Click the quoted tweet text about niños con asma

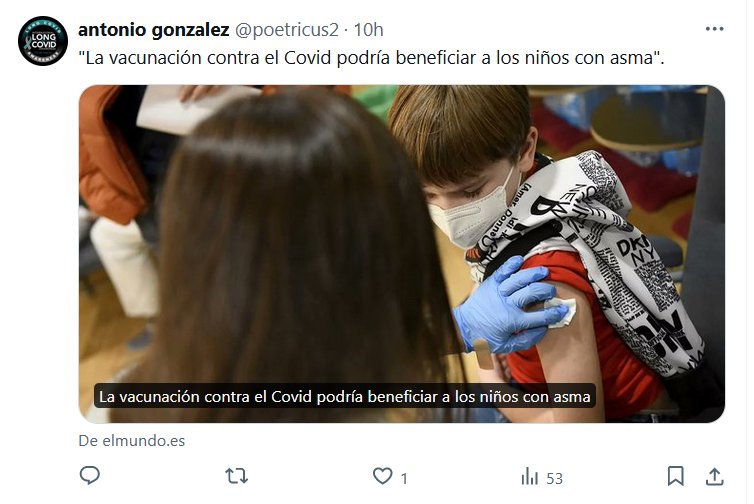coord(371,58)
